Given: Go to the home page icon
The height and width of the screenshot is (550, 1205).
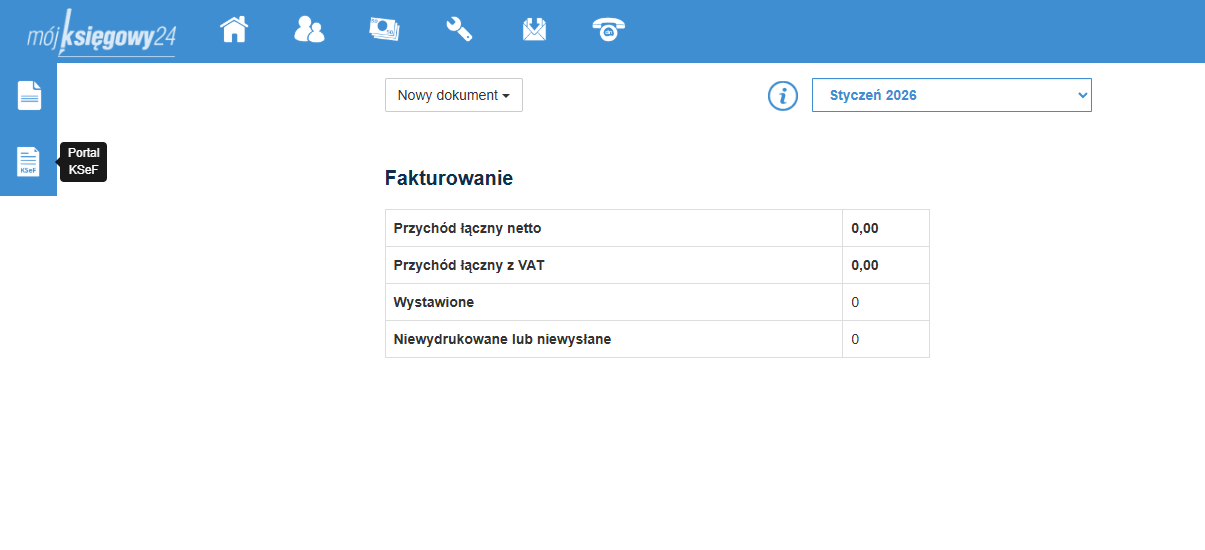Looking at the screenshot, I should [x=234, y=30].
